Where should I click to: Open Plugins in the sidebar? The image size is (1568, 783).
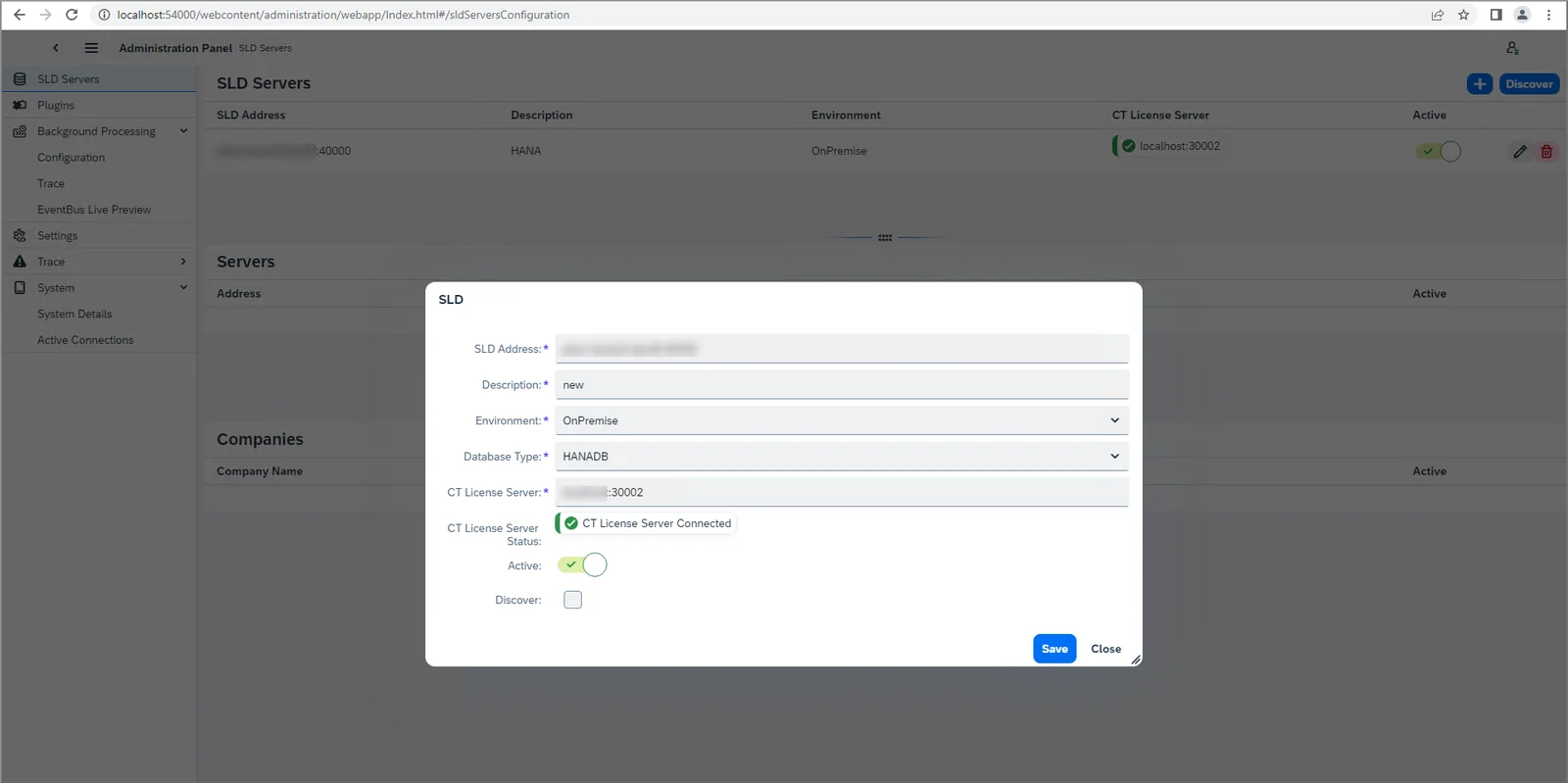99,105
